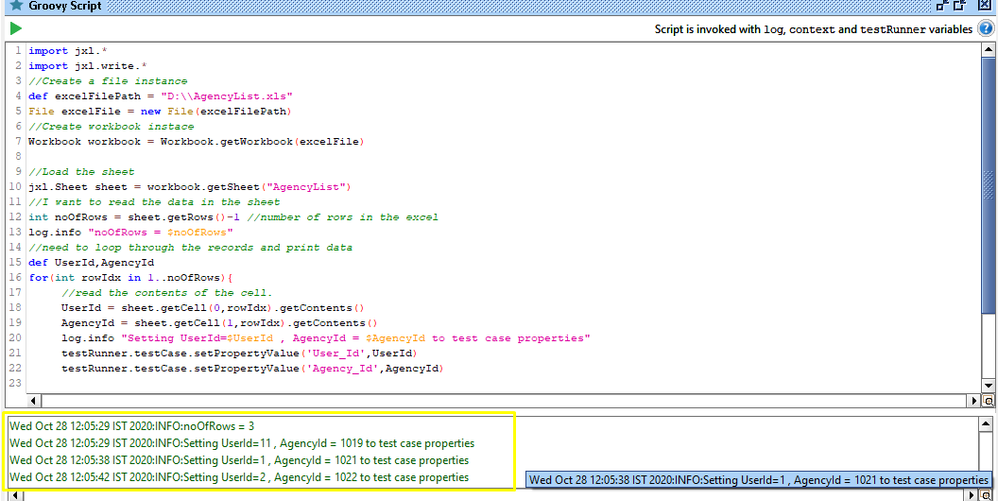Click the star icon beside Groovy Script title

click(14, 7)
